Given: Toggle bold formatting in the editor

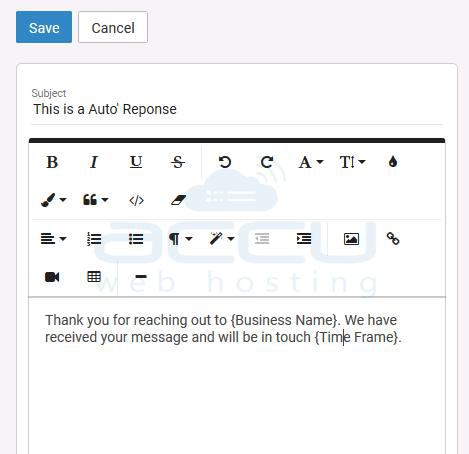Looking at the screenshot, I should 52,162.
